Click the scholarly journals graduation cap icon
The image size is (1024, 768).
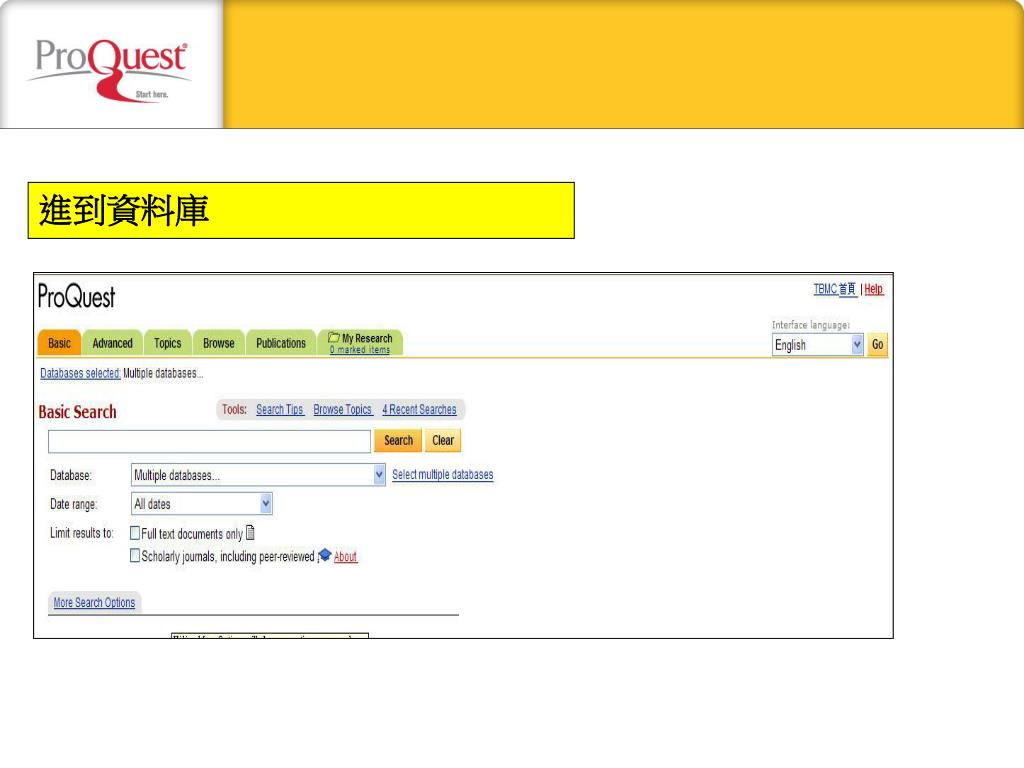pos(325,555)
